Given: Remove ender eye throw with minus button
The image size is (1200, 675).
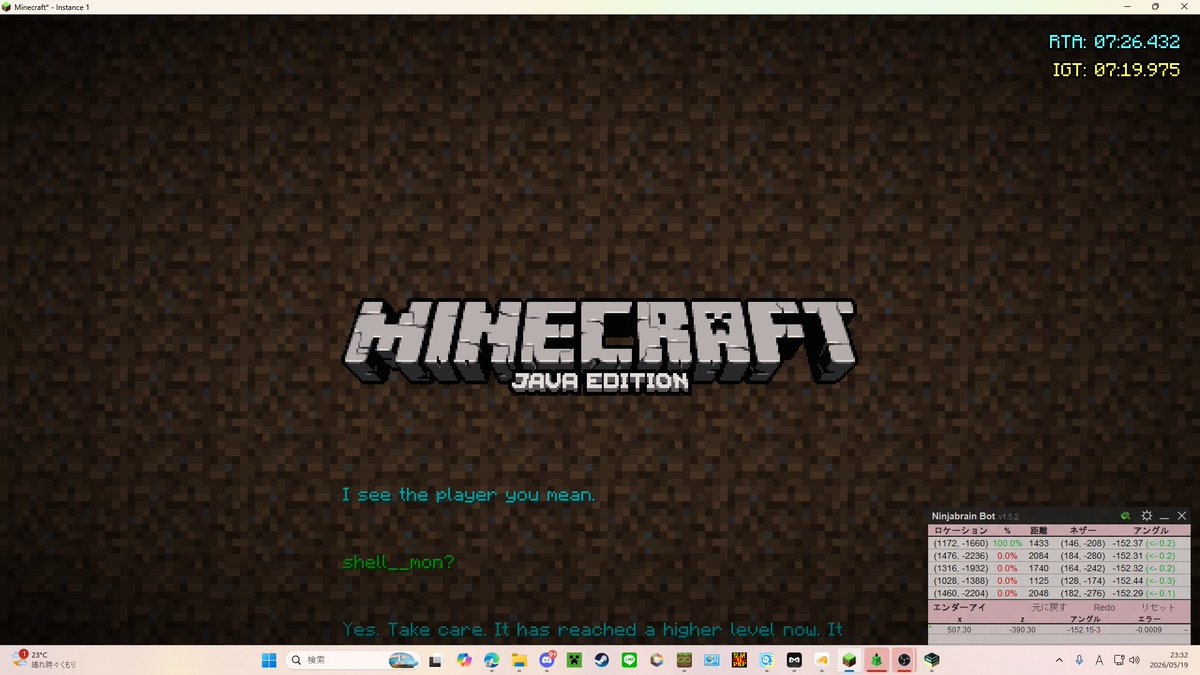Looking at the screenshot, I should (x=1185, y=630).
